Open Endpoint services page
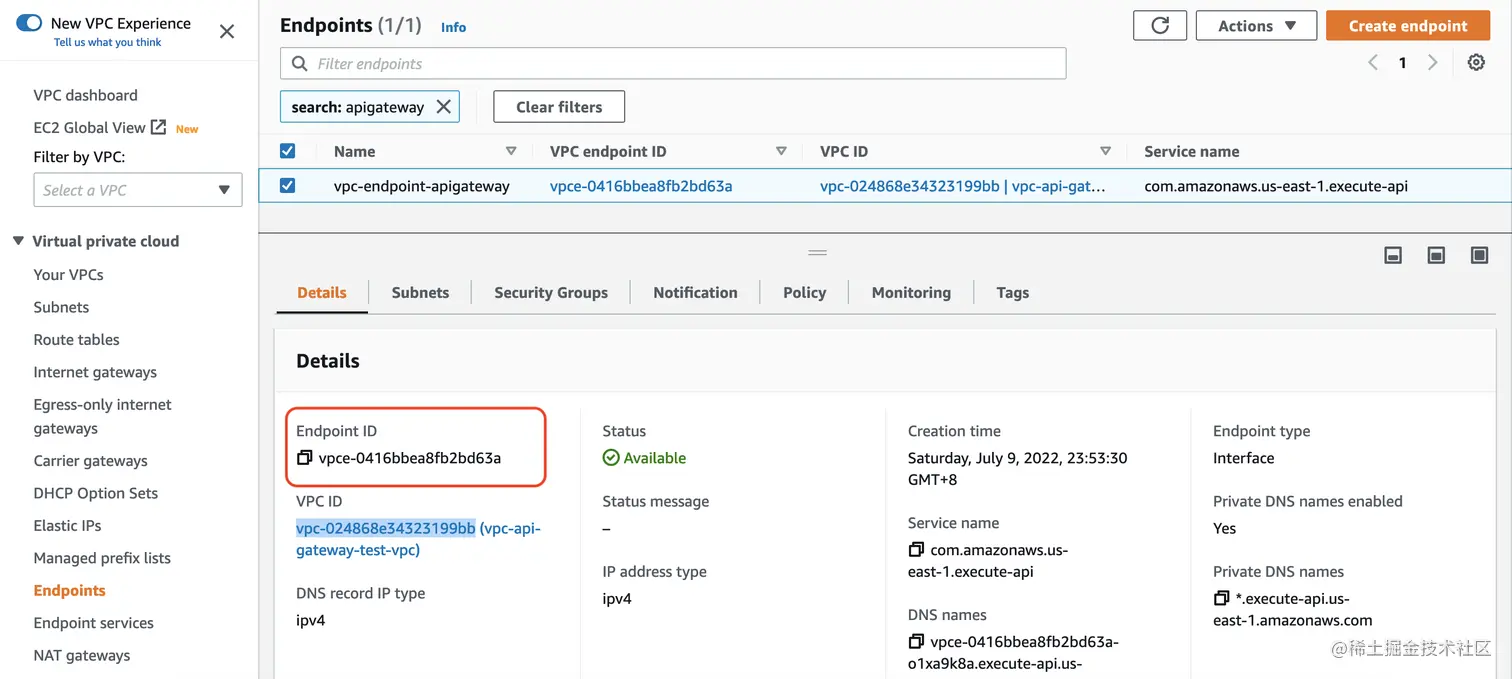The height and width of the screenshot is (679, 1512). click(93, 623)
